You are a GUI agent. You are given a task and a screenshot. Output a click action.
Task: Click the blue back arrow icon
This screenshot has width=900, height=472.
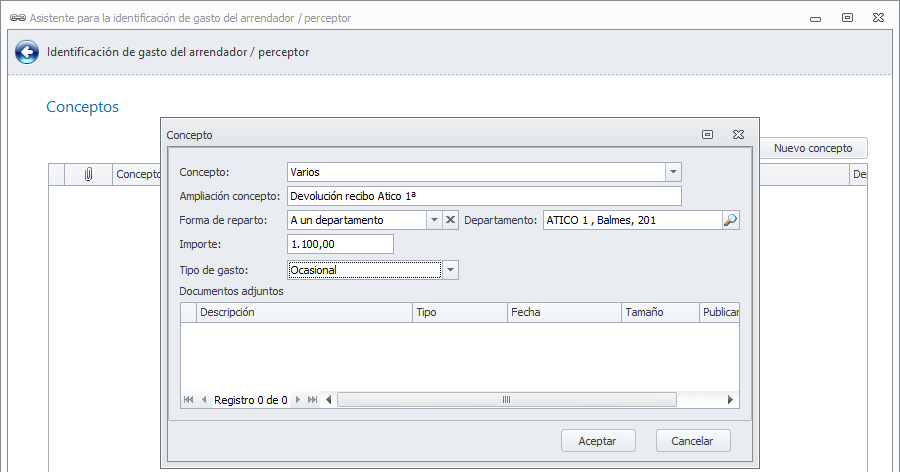27,52
